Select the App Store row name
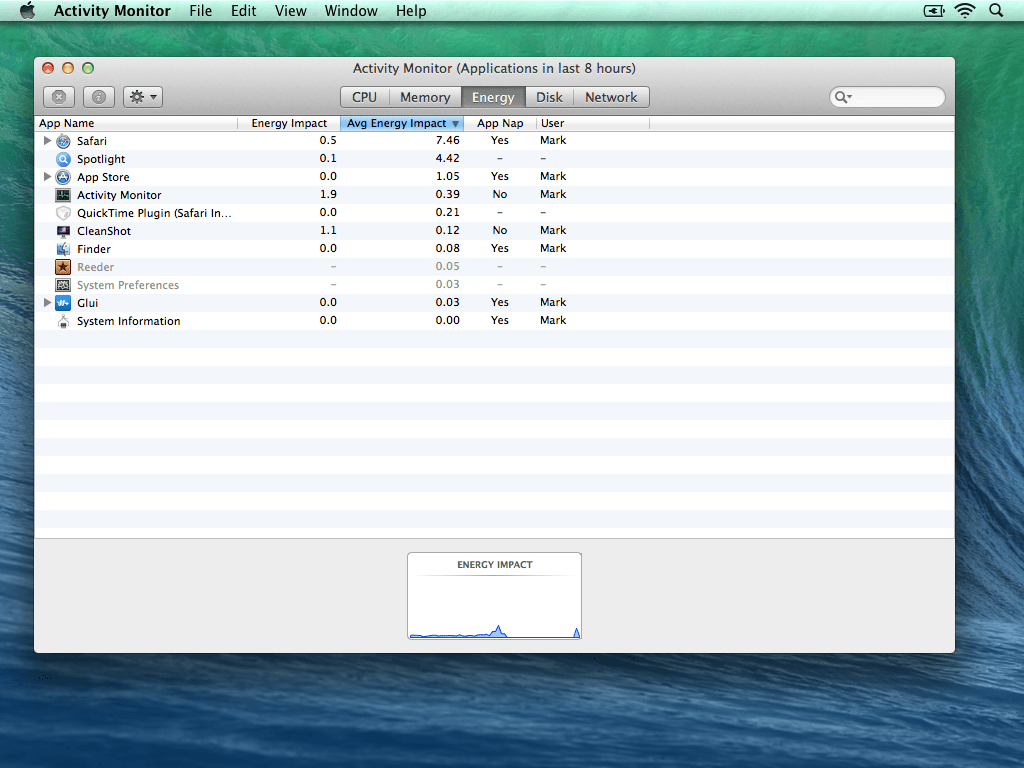 (103, 177)
